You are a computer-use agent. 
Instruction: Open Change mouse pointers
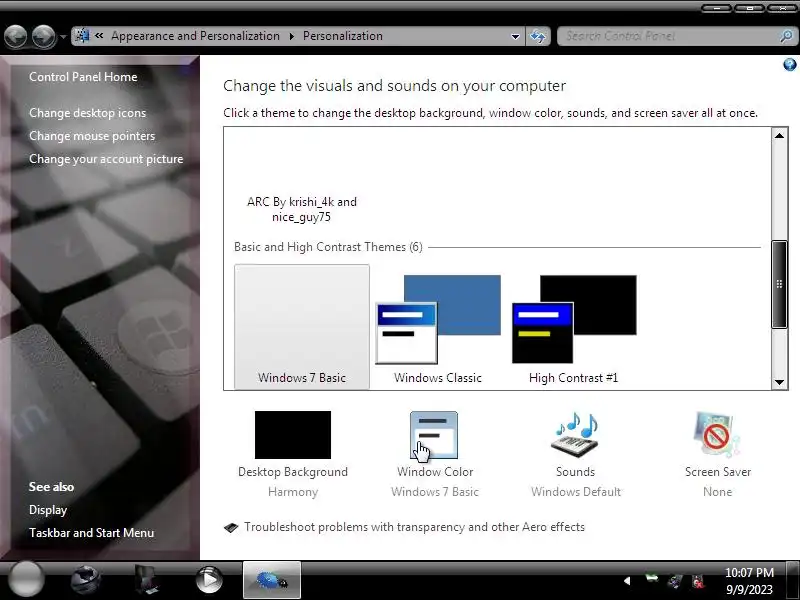tap(92, 136)
